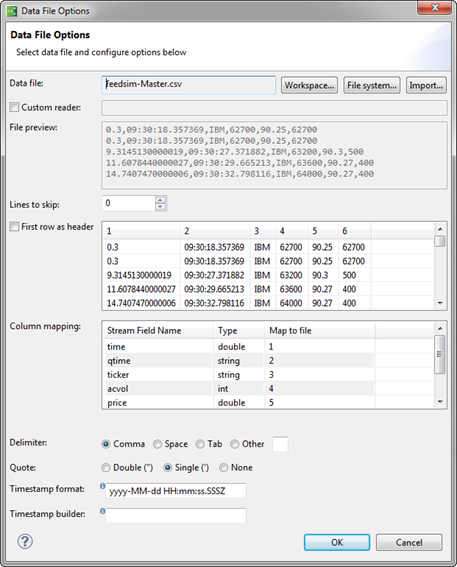Screen dimensions: 457x567
Task: Open the Workspace... file browser
Action: click(x=309, y=85)
